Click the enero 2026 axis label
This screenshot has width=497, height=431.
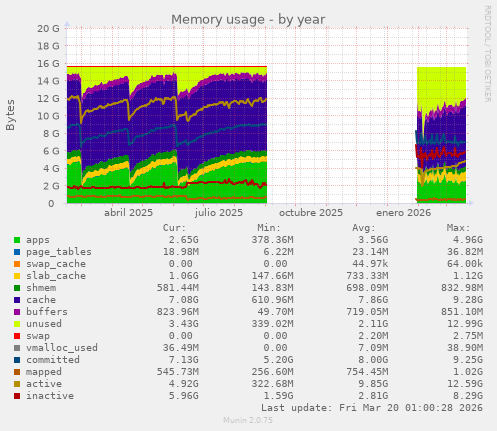tap(403, 213)
